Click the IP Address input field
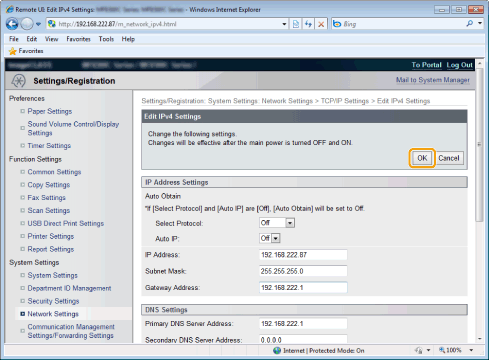Image resolution: width=489 pixels, height=360 pixels. (x=303, y=255)
